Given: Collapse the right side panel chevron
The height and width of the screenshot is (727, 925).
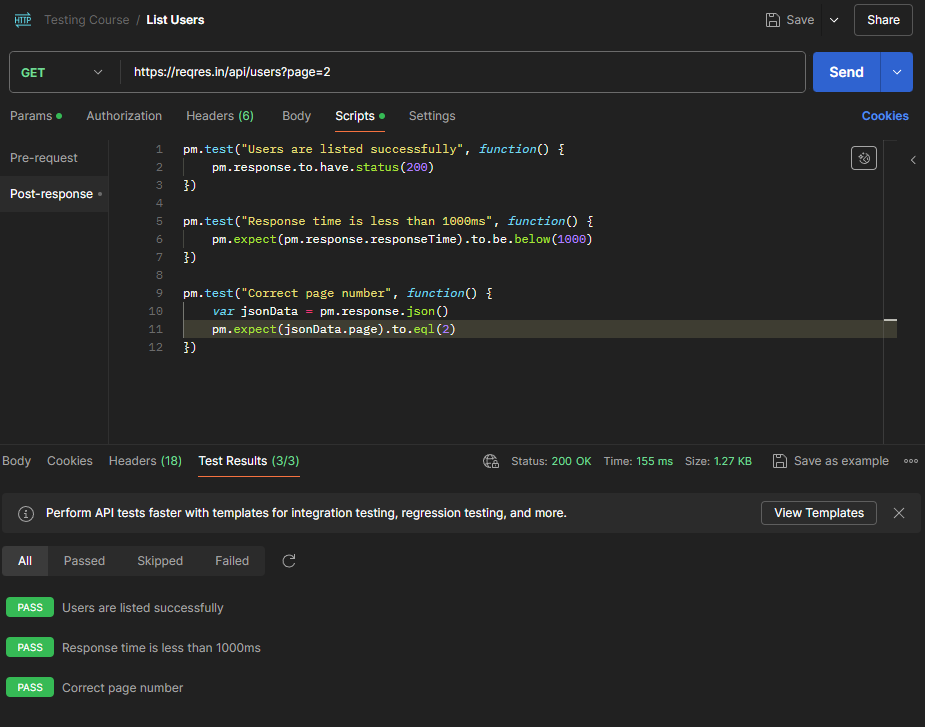Looking at the screenshot, I should coord(913,160).
